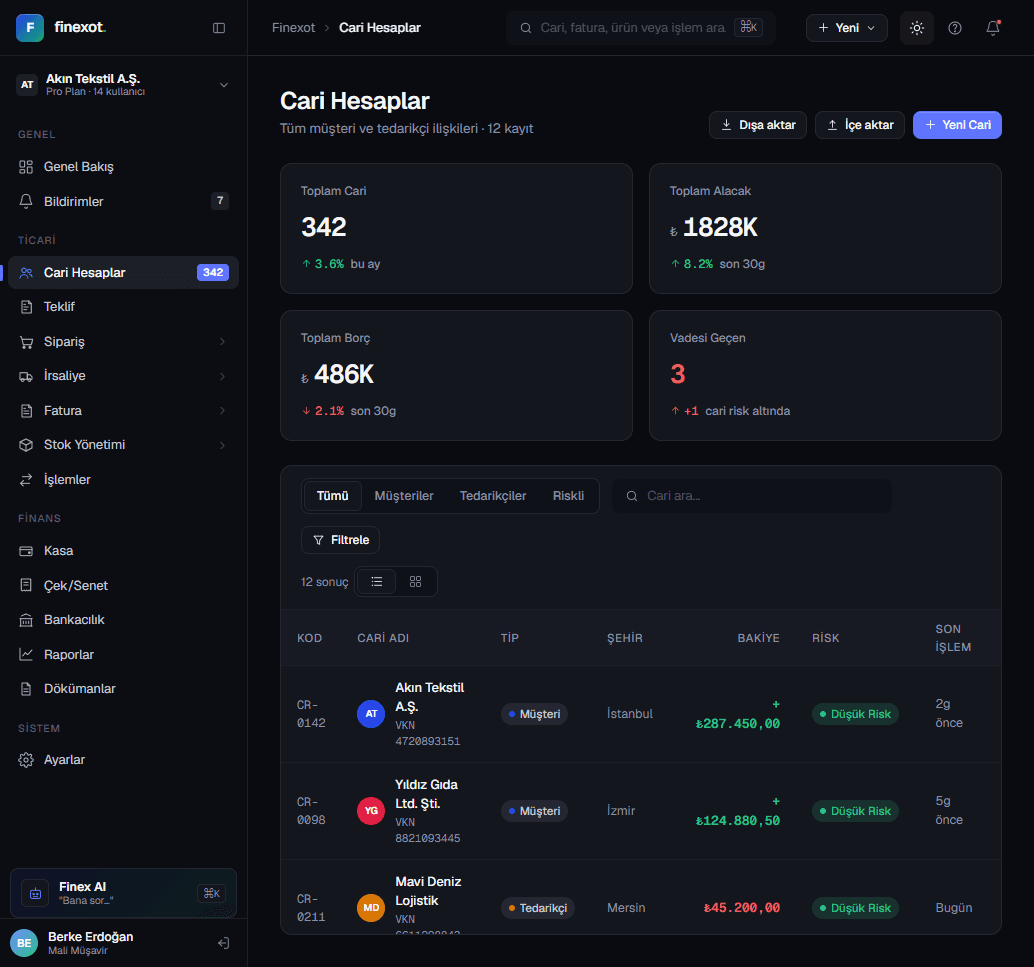Expand the Stok Yönetimi submenu chevron
The height and width of the screenshot is (967, 1034).
pos(222,445)
